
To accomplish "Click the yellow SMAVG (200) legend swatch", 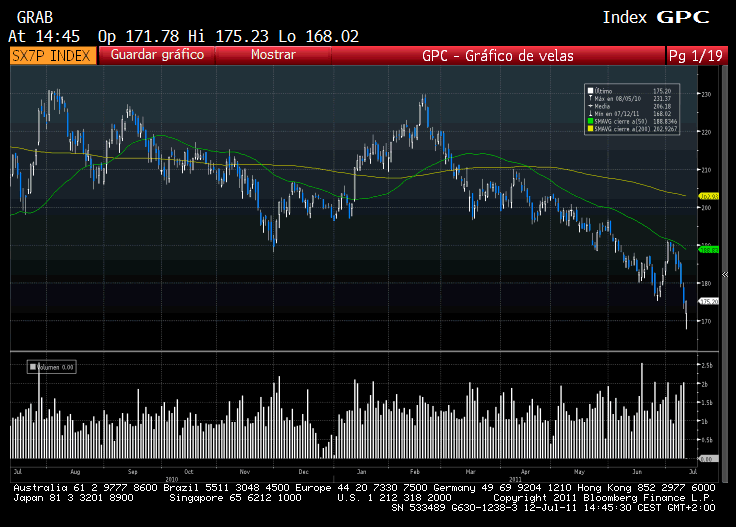I will (590, 129).
